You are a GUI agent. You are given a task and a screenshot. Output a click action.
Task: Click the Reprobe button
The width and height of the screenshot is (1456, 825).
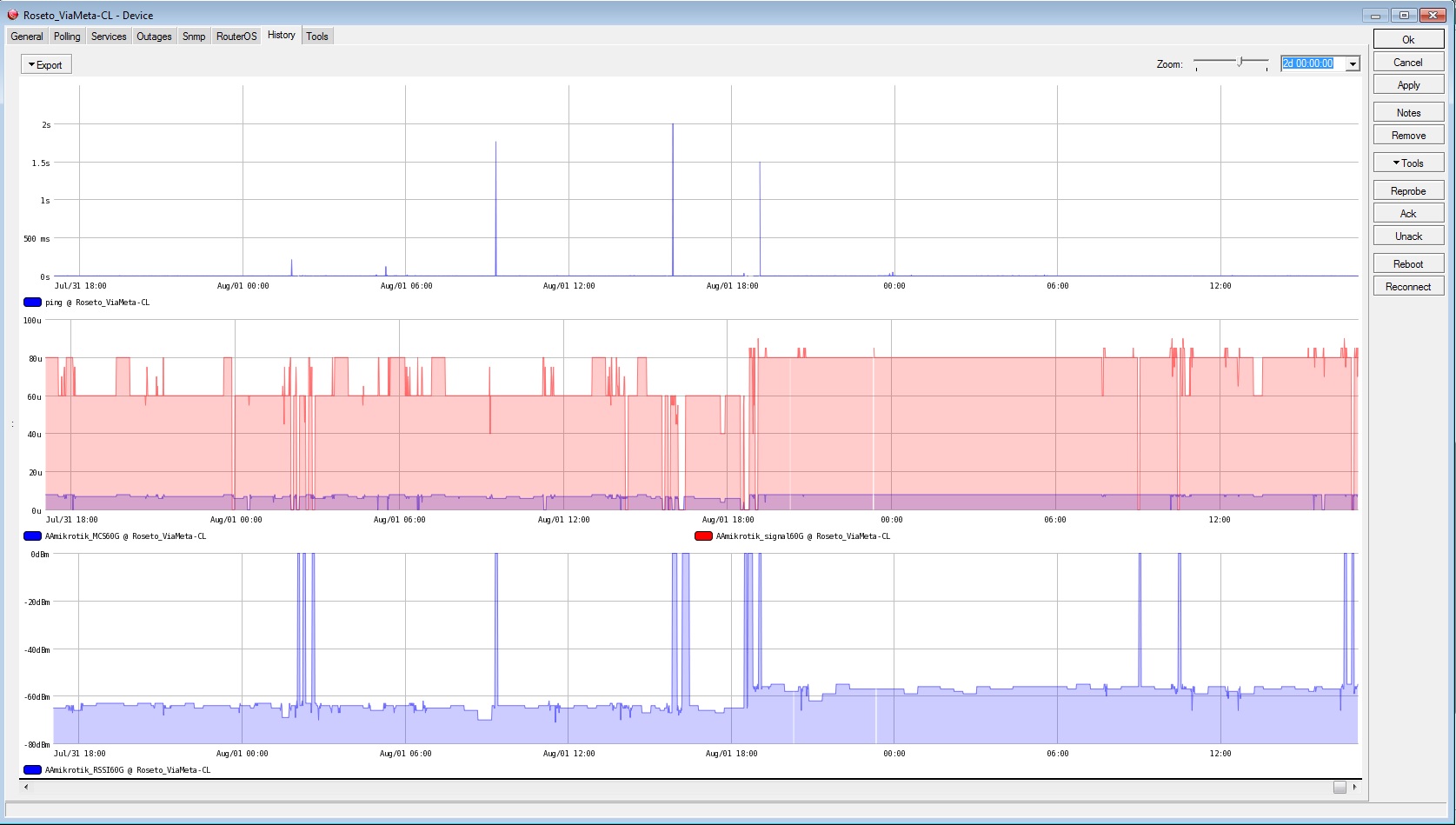tap(1408, 190)
